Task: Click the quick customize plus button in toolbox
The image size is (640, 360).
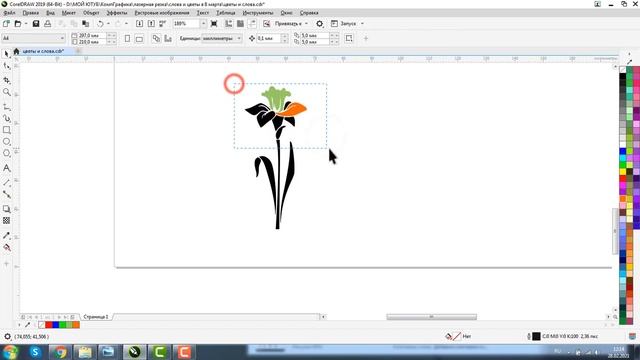Action: [x=7, y=264]
